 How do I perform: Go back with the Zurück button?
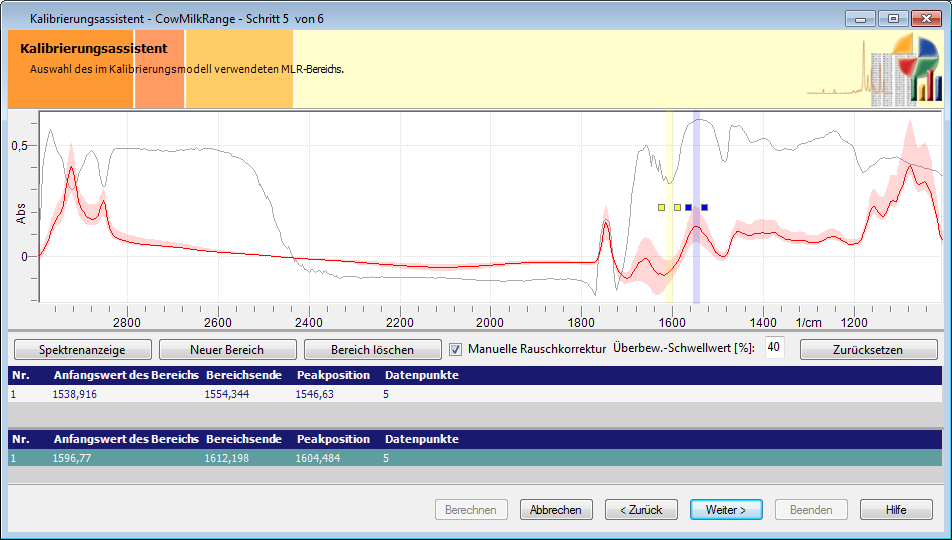coord(641,510)
